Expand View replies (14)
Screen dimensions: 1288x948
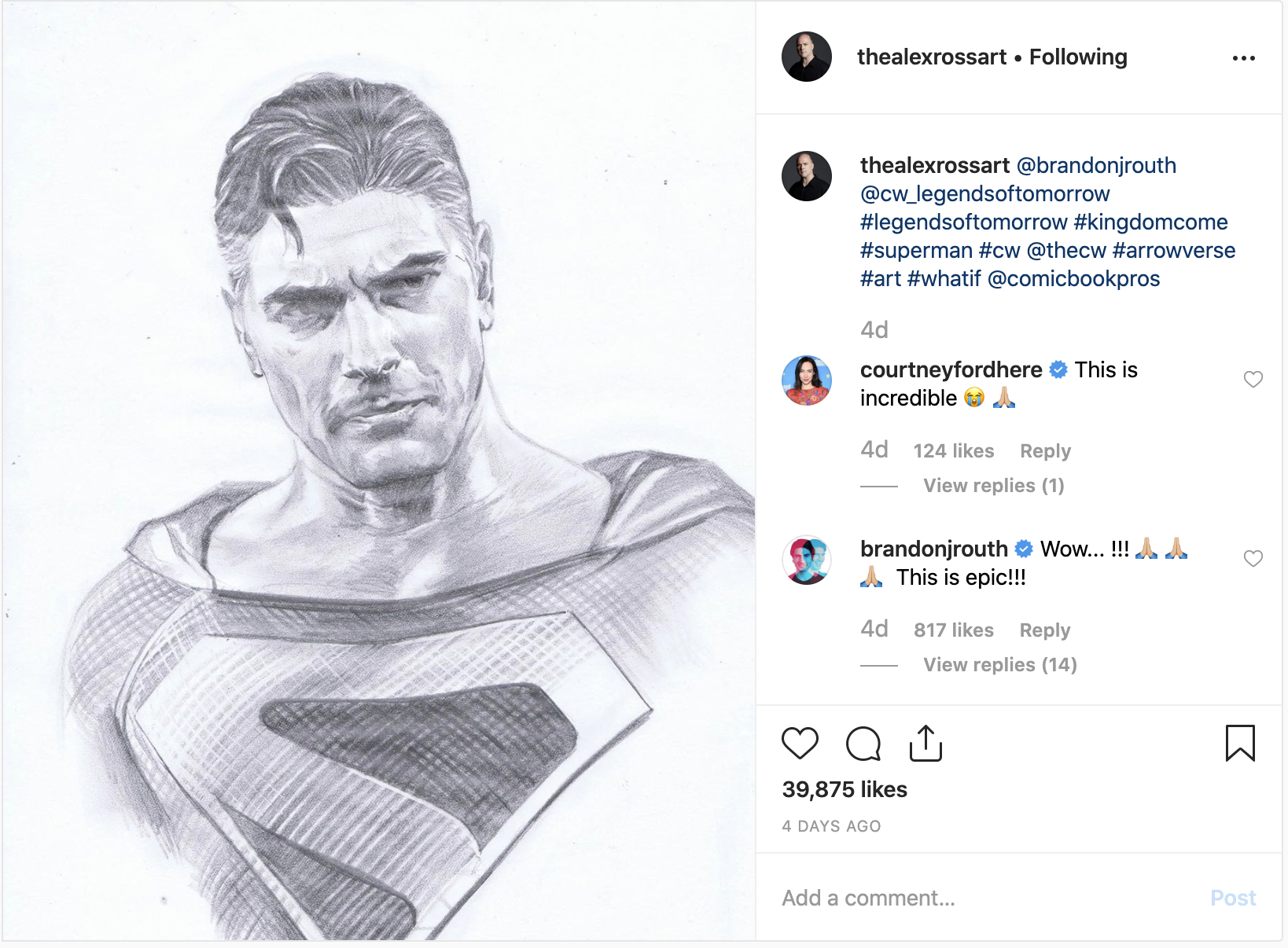click(1000, 665)
